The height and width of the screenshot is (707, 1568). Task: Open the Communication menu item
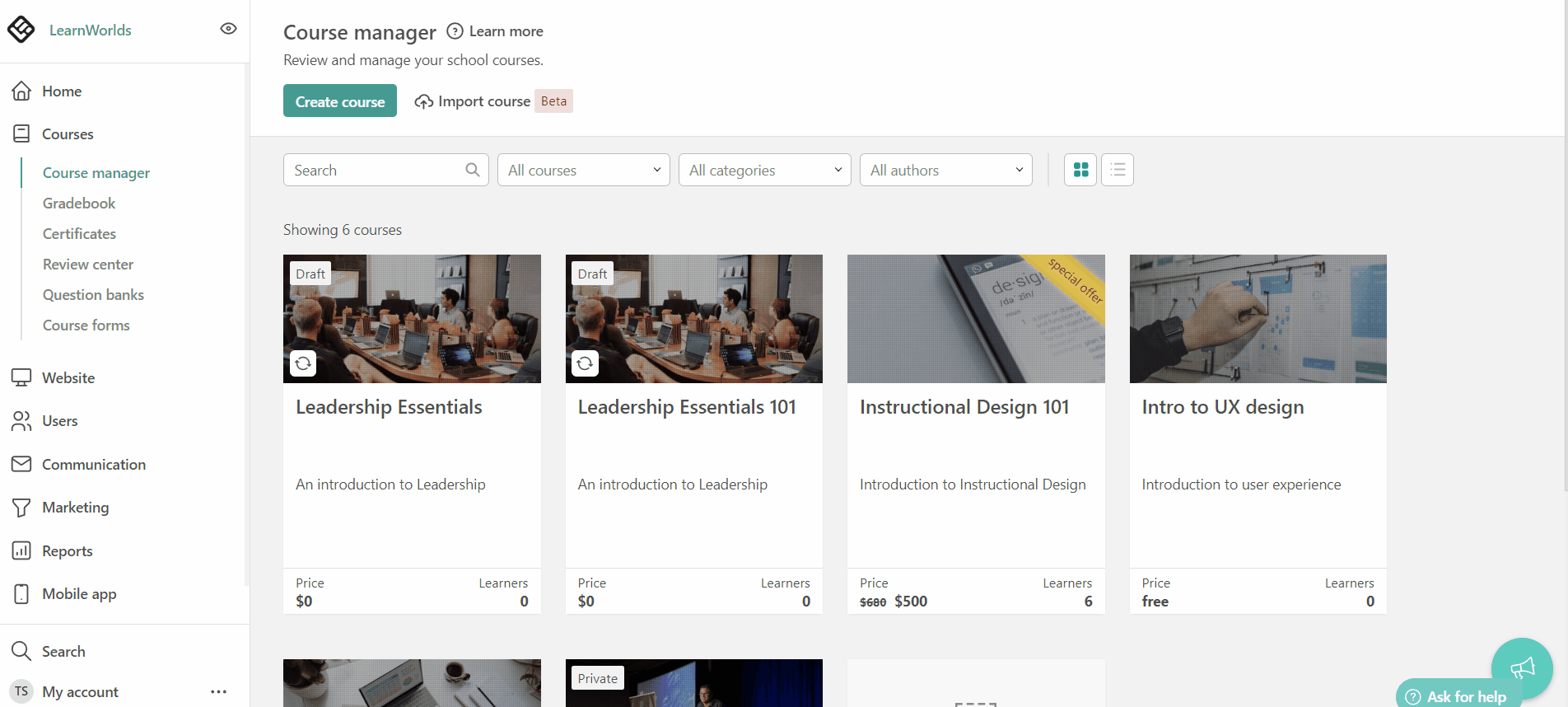94,464
